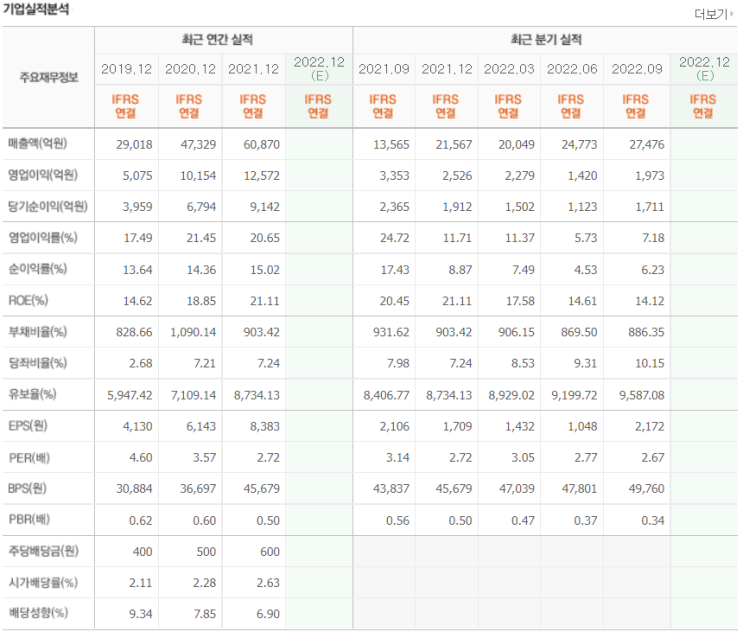The image size is (743, 632).
Task: Select PER value 4.60
Action: pyautogui.click(x=141, y=458)
